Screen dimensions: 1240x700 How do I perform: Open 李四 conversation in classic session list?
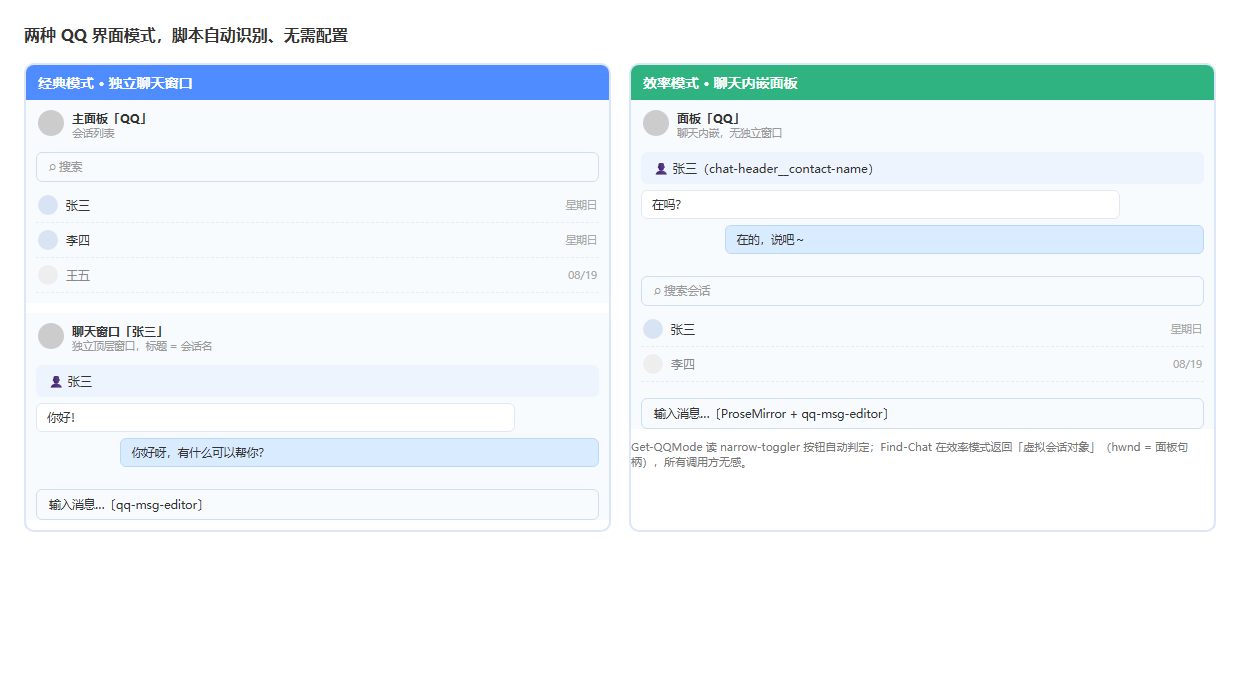[317, 240]
